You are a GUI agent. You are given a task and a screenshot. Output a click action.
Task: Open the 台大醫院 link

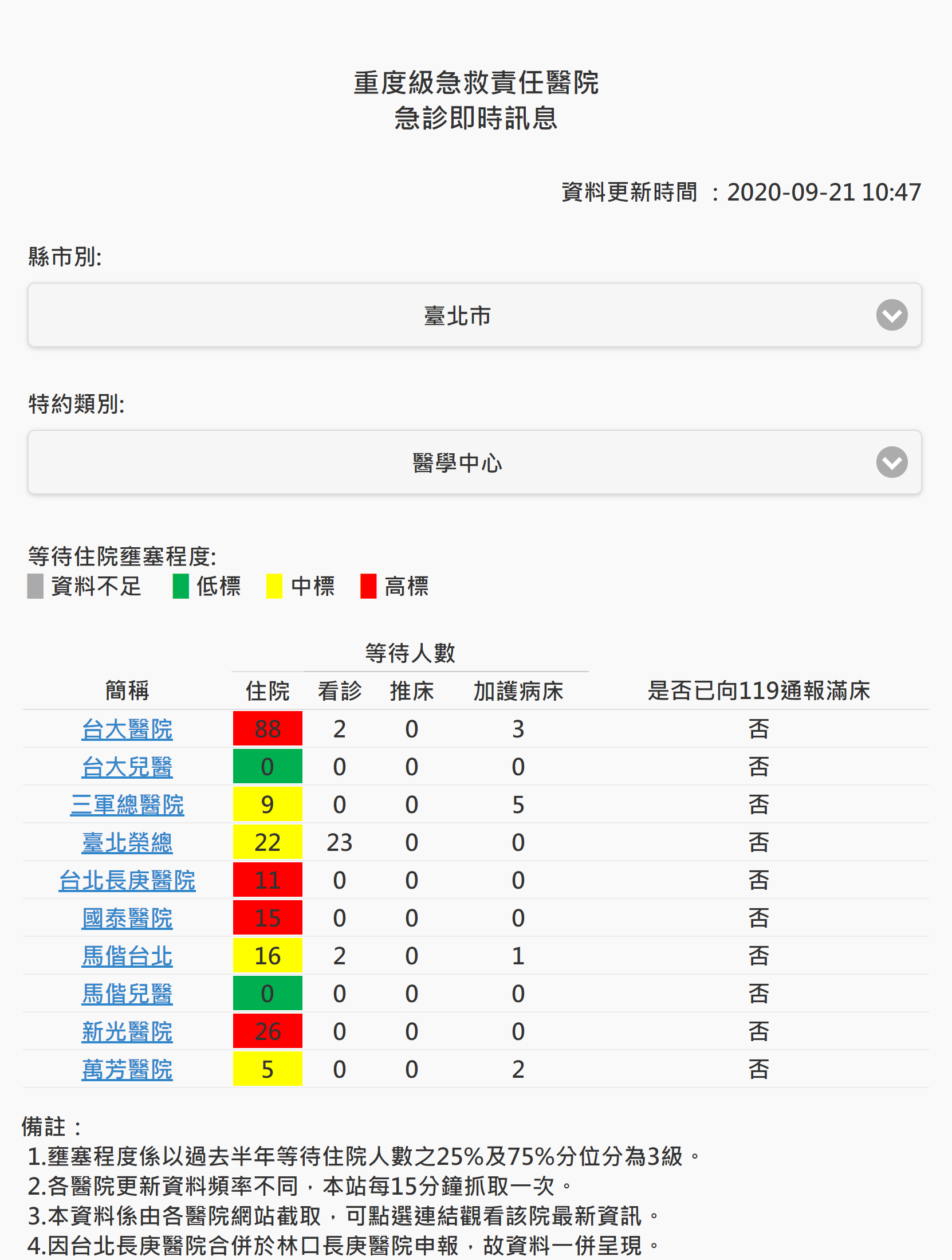coord(127,729)
